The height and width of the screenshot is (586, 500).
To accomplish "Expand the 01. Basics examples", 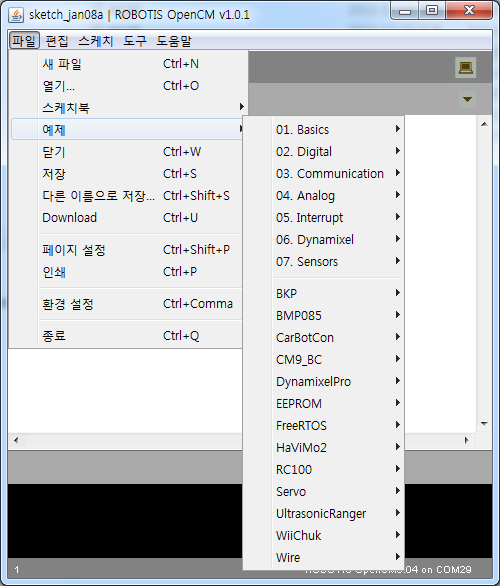I will 324,130.
